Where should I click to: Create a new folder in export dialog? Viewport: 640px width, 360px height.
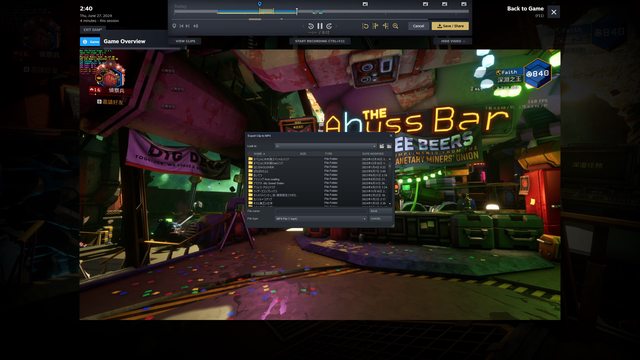pyautogui.click(x=389, y=146)
